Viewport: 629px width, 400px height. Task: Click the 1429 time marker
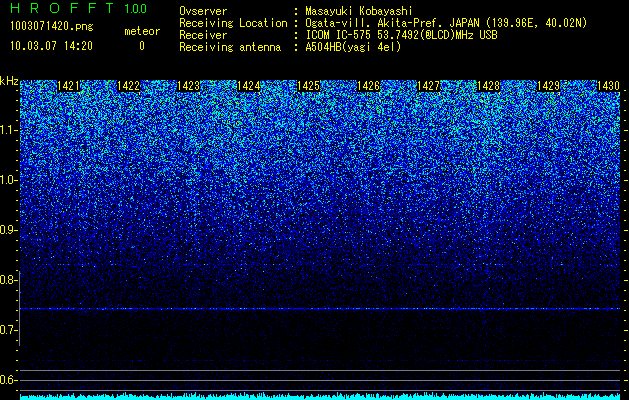click(x=548, y=86)
